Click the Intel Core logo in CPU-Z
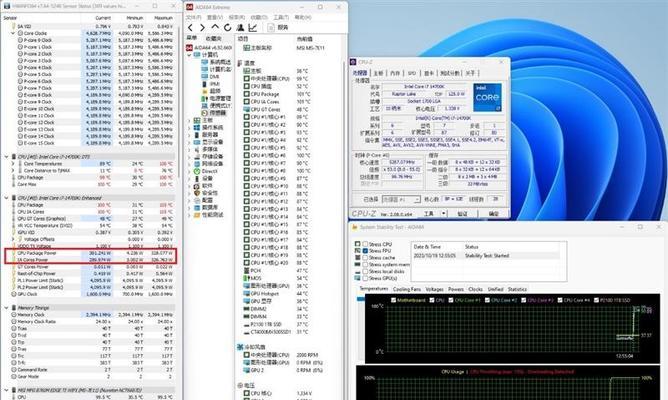 coord(487,98)
